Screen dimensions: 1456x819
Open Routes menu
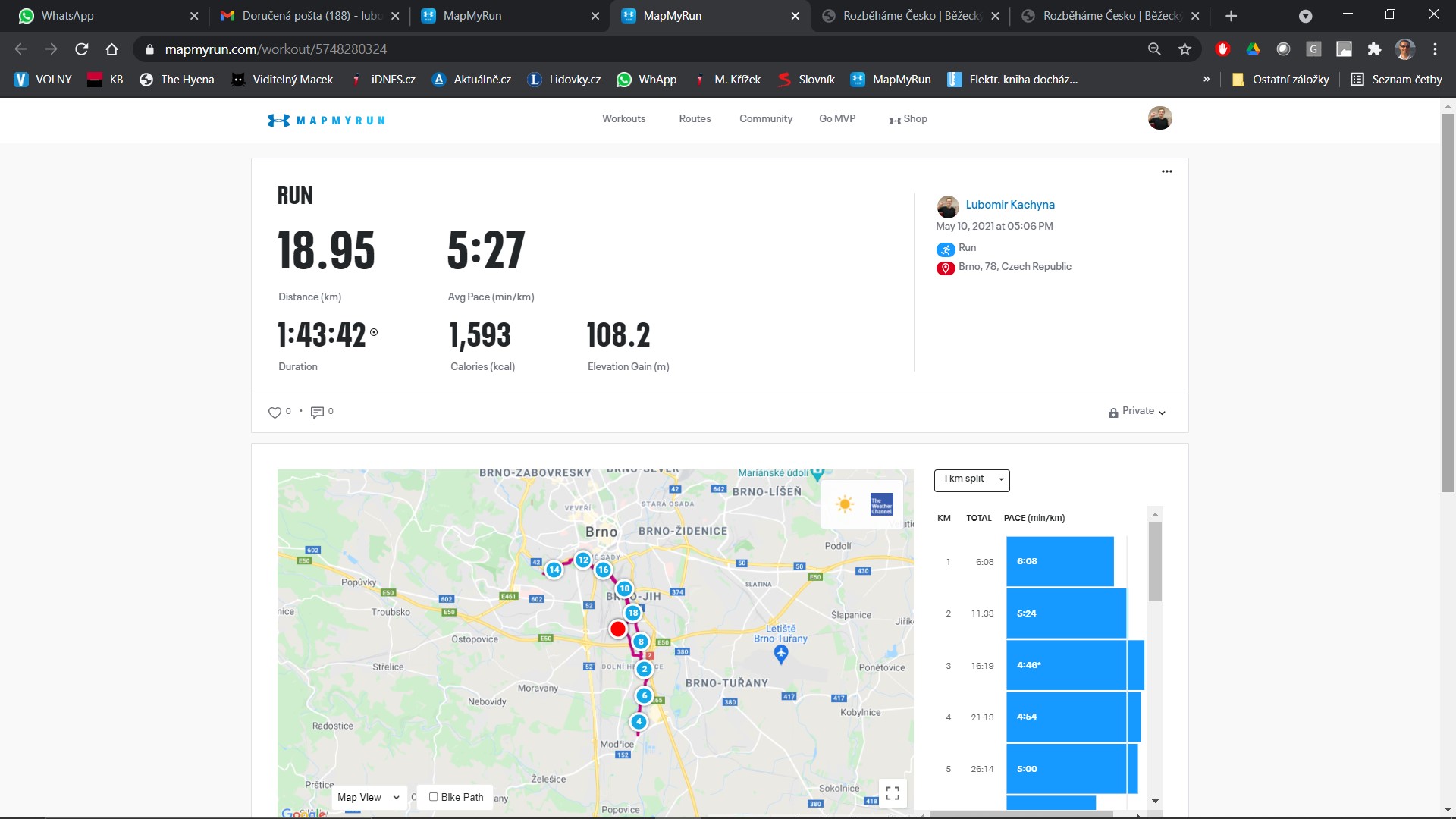(x=695, y=119)
